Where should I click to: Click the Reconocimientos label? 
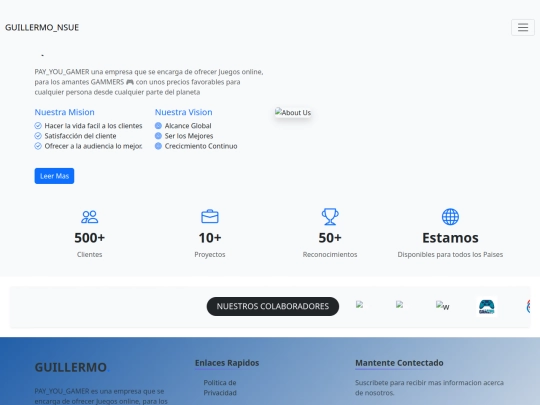(x=330, y=255)
